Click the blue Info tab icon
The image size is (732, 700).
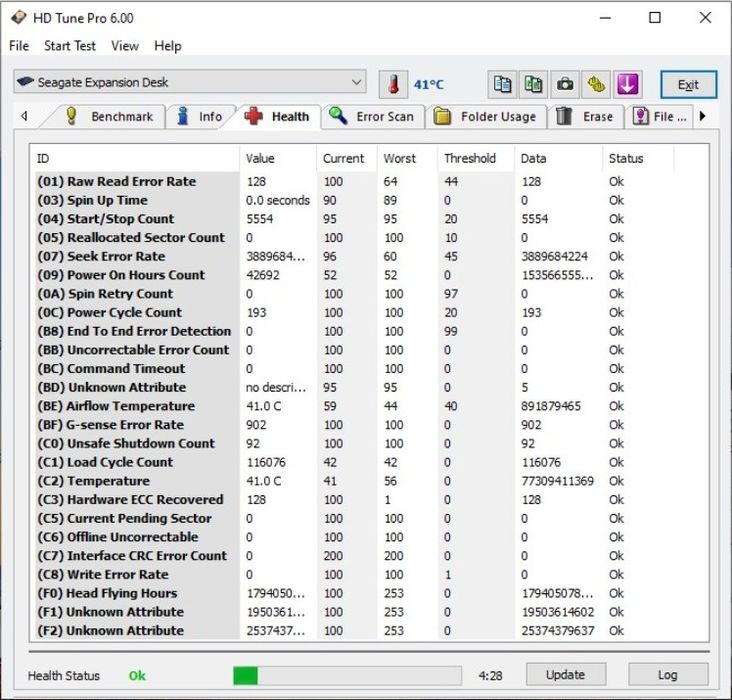[x=183, y=116]
